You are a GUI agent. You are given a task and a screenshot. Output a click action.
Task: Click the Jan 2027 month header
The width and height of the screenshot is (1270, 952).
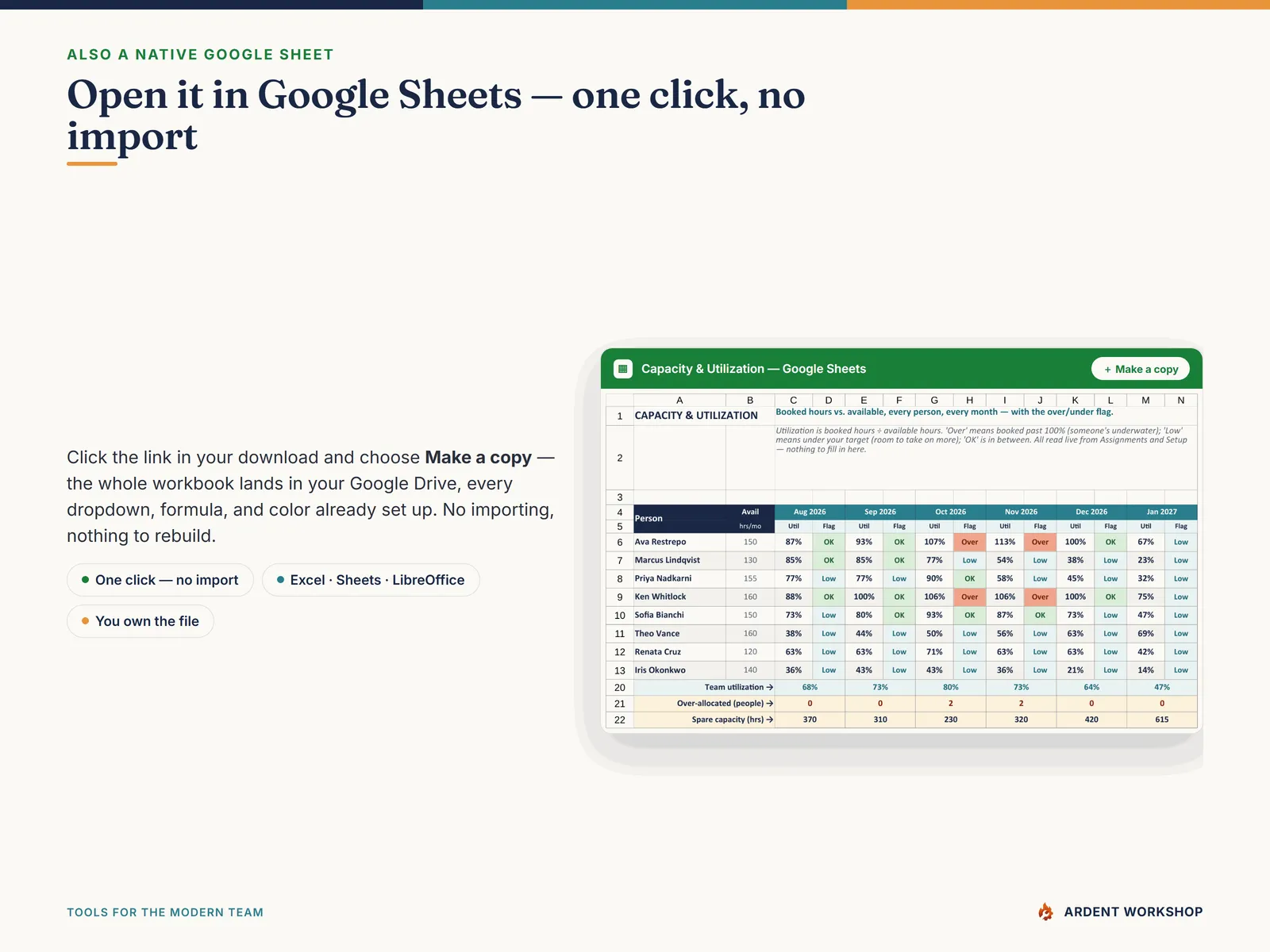(1162, 512)
